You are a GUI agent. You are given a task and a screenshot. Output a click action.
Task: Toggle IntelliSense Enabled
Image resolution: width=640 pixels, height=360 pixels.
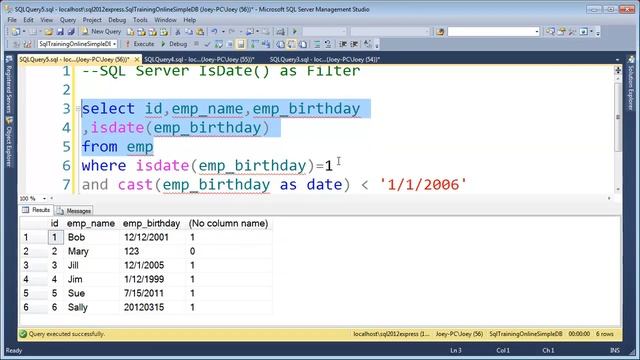tap(241, 44)
